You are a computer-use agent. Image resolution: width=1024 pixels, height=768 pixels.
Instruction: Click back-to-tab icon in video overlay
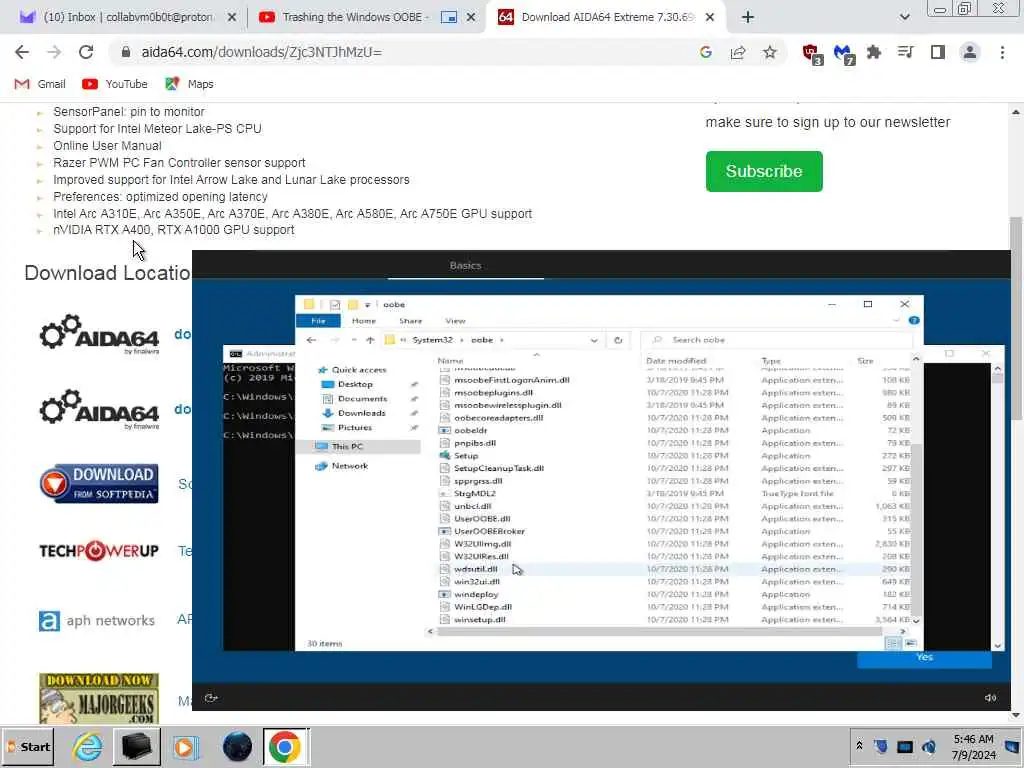[x=211, y=698]
